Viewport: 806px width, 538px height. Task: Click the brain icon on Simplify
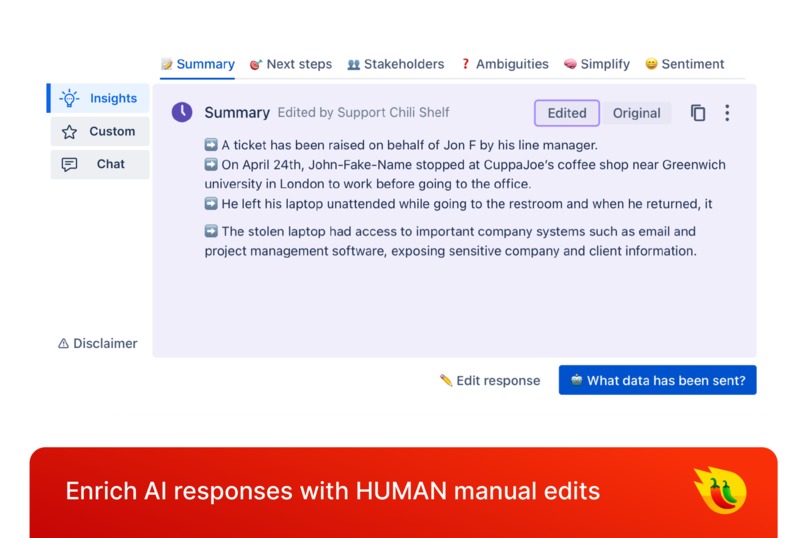[x=570, y=64]
